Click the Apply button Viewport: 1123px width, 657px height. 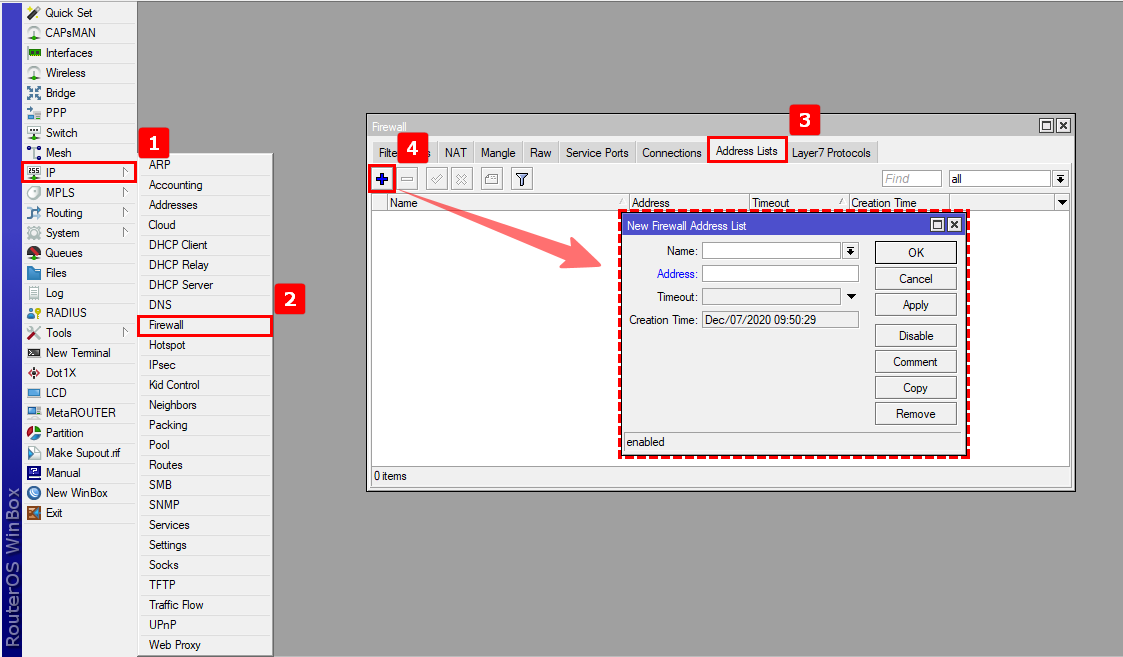pyautogui.click(x=915, y=305)
